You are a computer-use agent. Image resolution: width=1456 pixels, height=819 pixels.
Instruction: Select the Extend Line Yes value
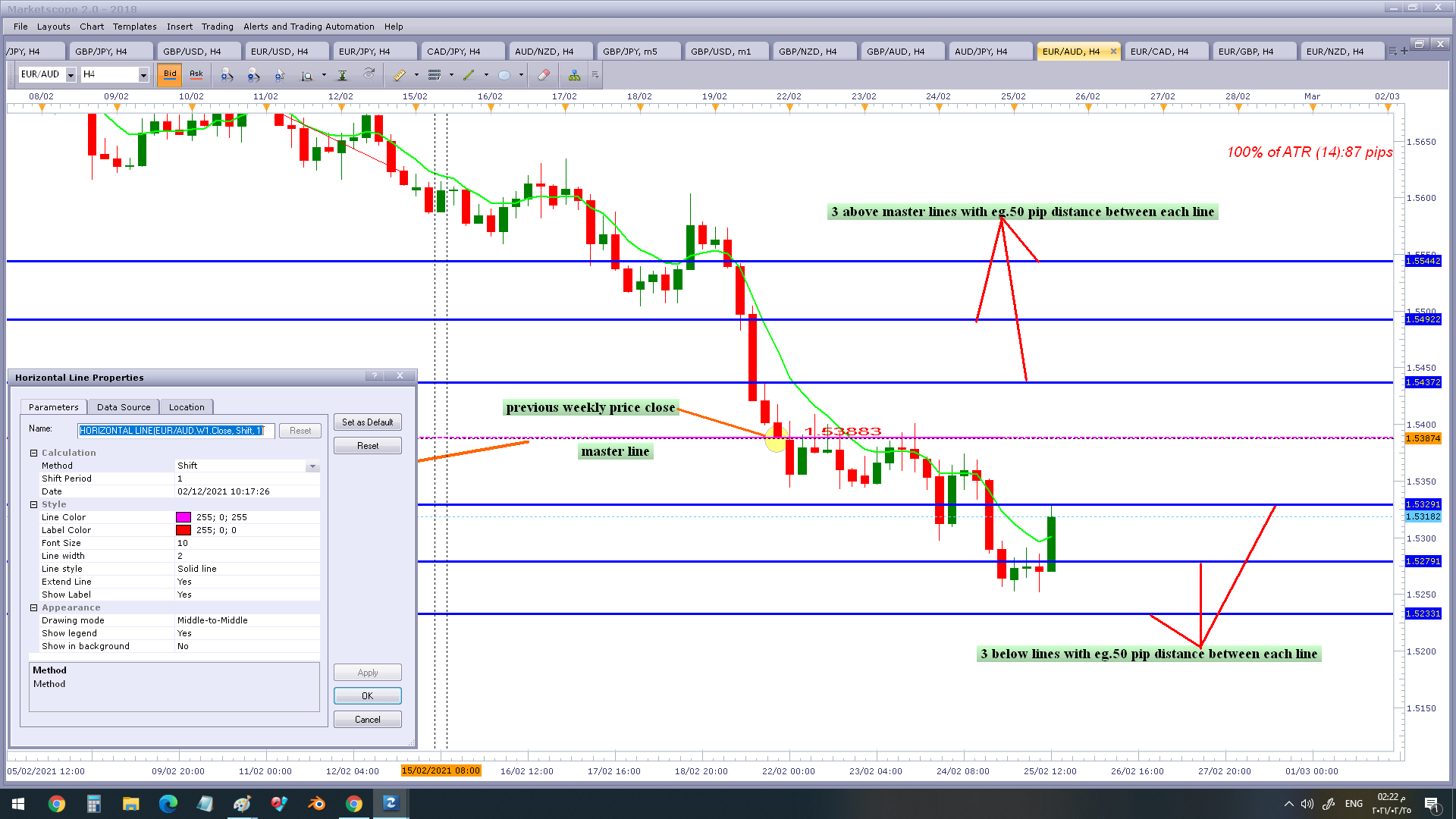[247, 582]
